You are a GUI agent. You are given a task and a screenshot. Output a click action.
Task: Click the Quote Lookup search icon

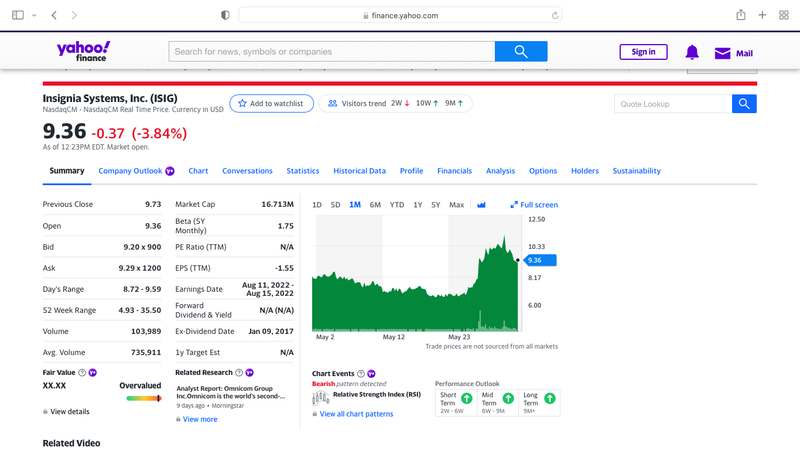(x=744, y=104)
